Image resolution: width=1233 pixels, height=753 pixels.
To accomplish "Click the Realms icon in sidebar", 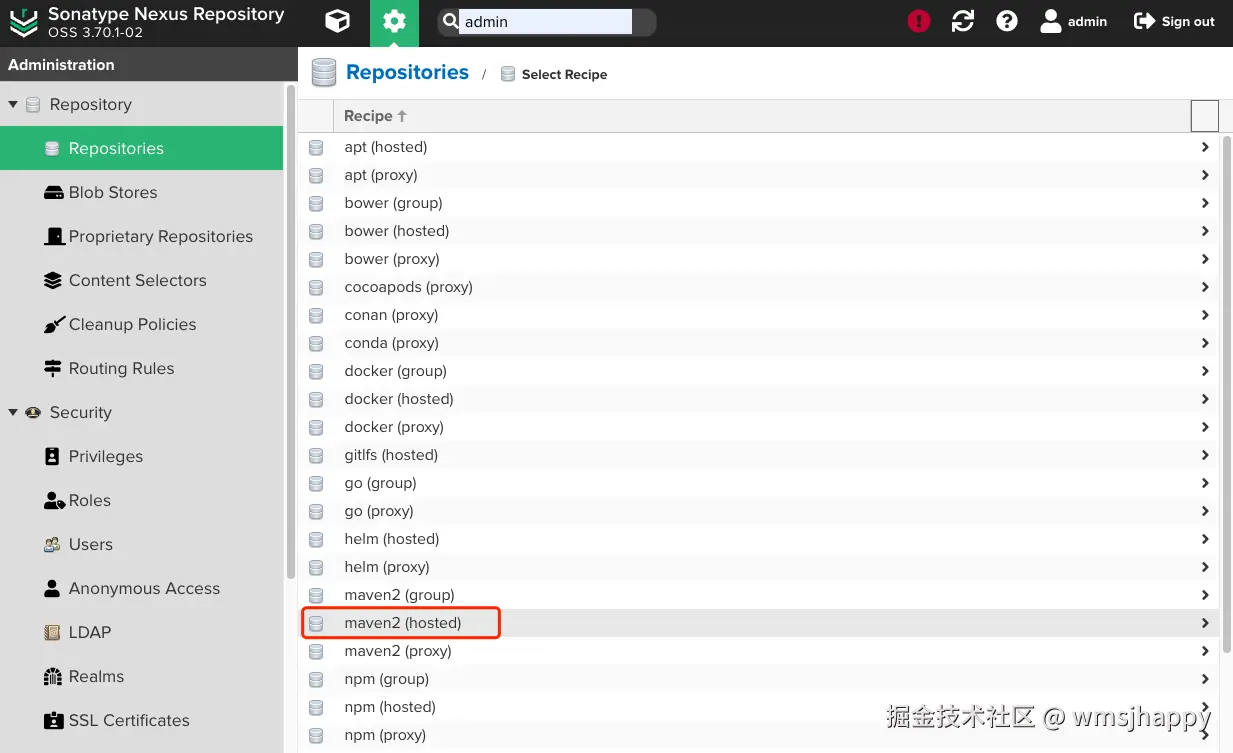I will tap(53, 676).
